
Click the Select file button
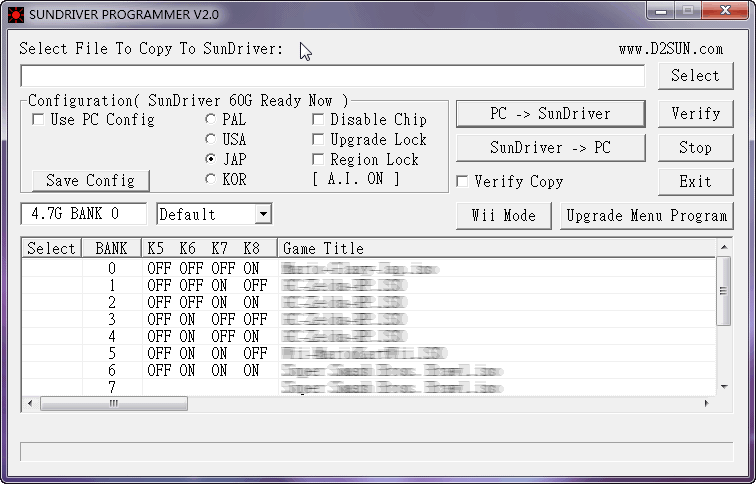(x=695, y=76)
